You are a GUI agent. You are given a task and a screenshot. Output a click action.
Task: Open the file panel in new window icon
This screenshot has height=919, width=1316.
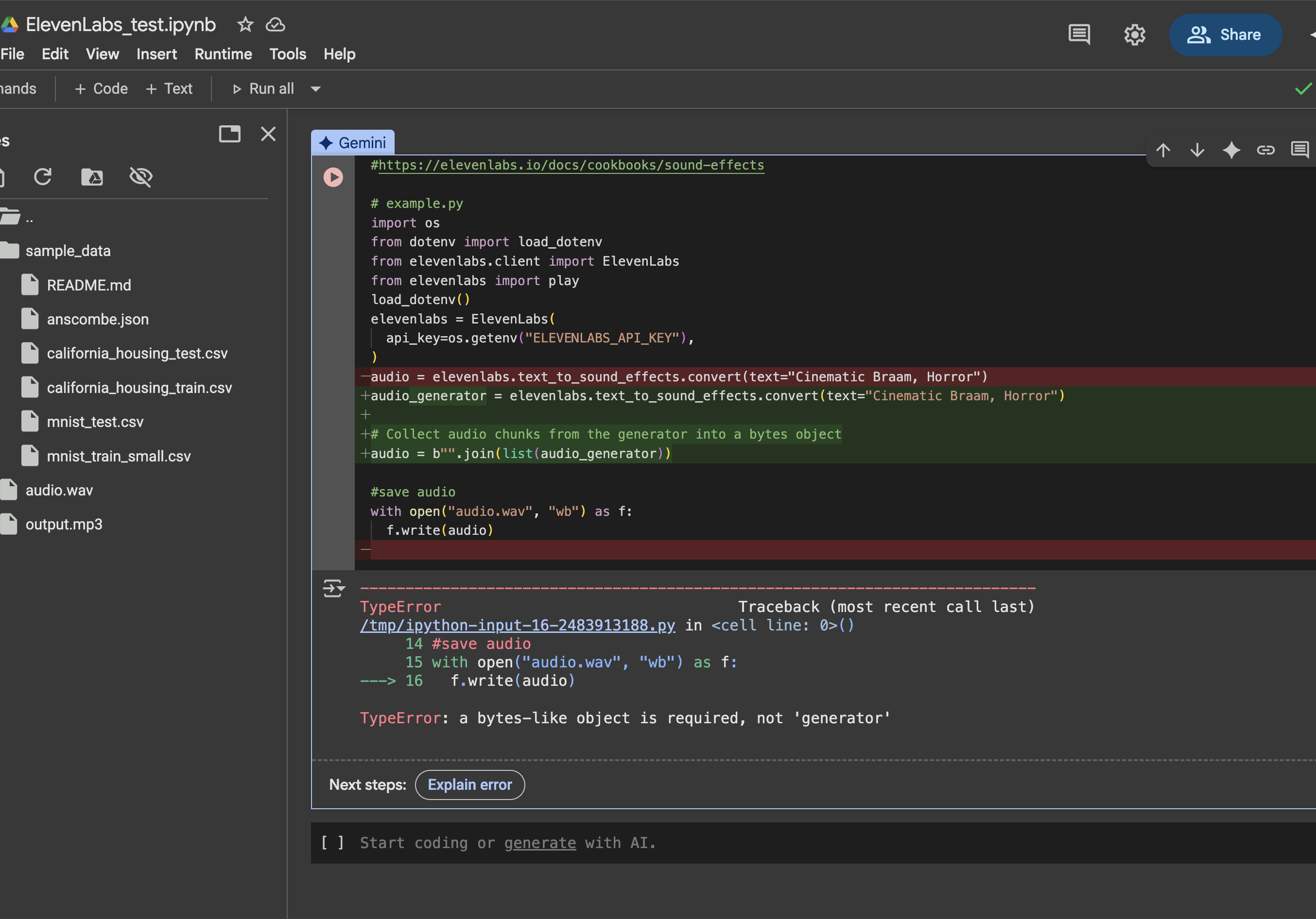click(230, 134)
